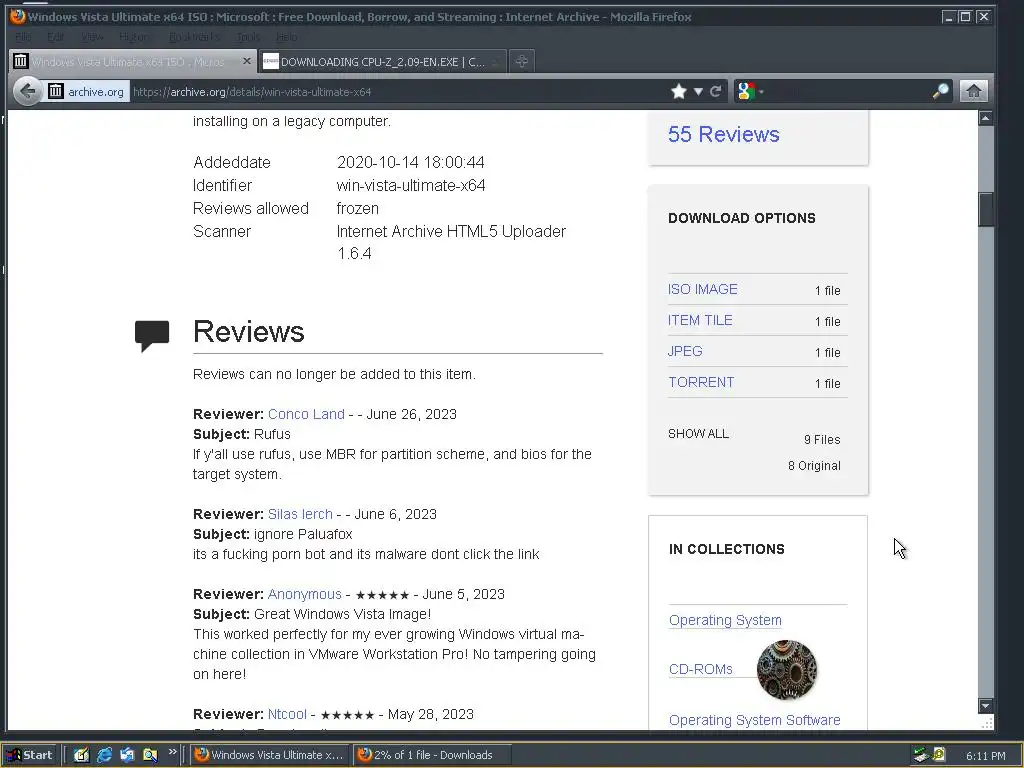This screenshot has width=1024, height=768.
Task: Open the Bookmarks menu
Action: tap(194, 37)
